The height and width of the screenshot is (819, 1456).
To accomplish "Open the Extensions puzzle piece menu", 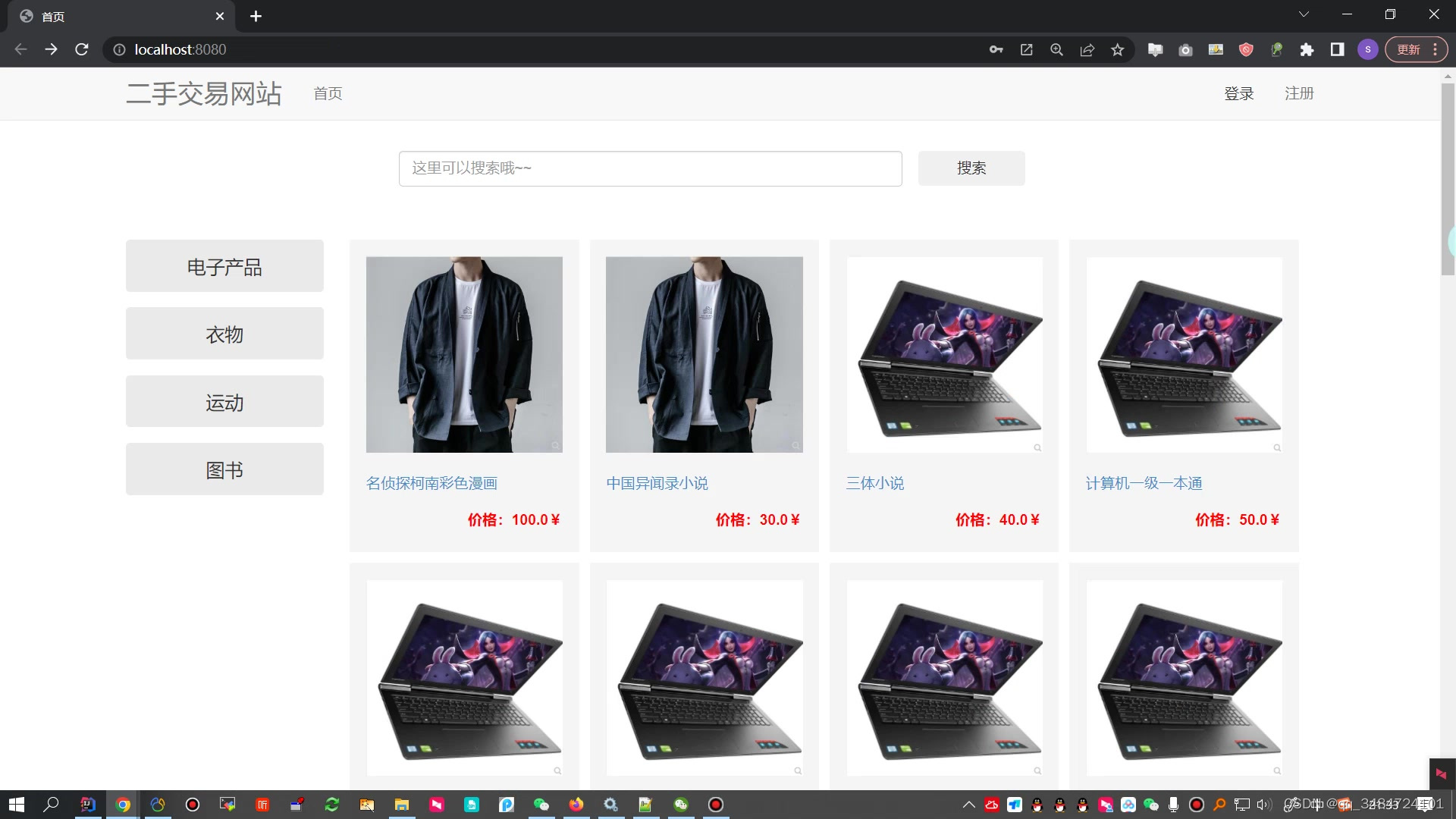I will click(1307, 49).
